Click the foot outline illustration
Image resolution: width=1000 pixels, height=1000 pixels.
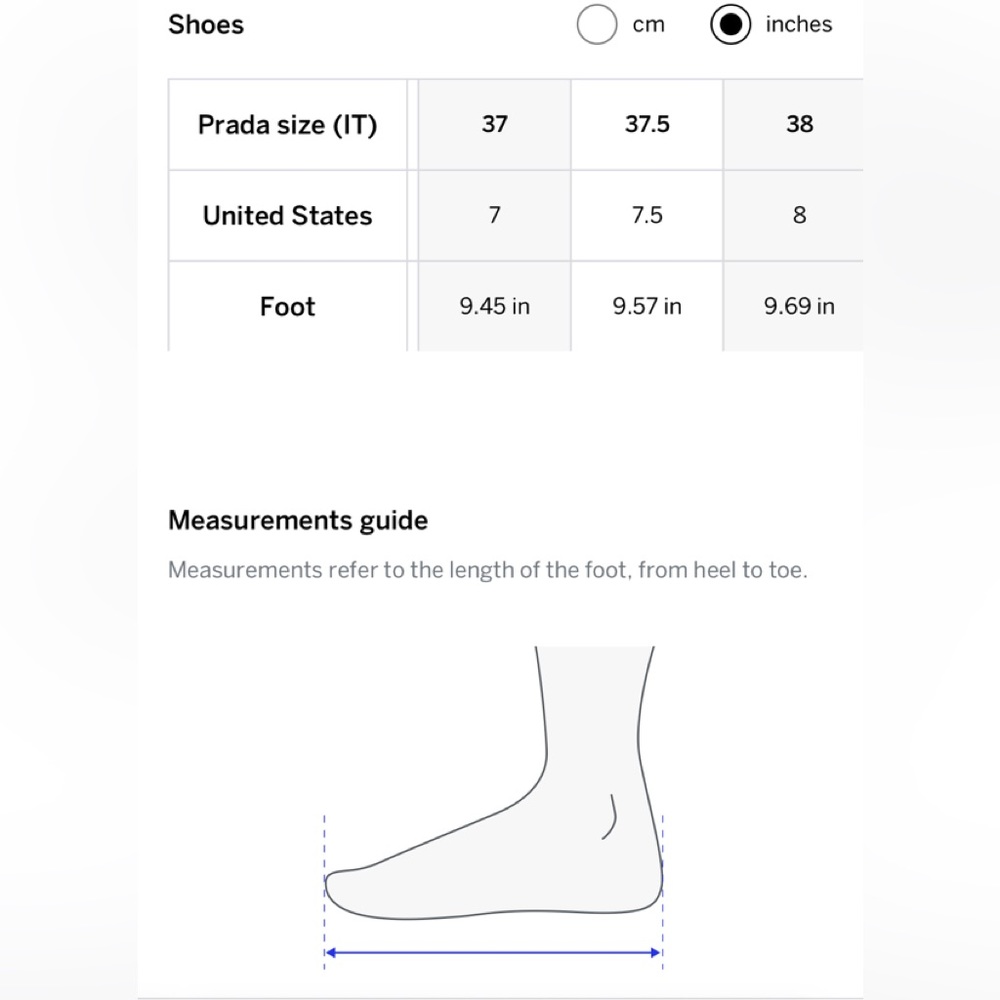pyautogui.click(x=520, y=860)
